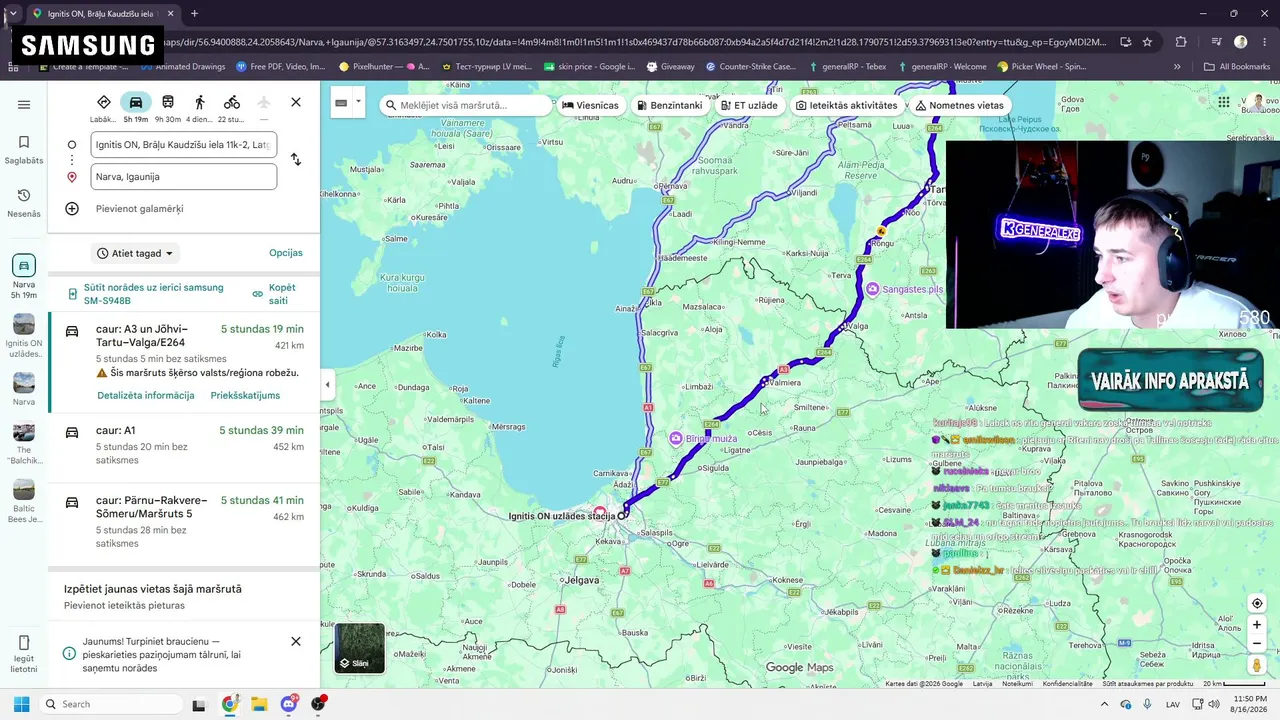Open Slāņi map layers thumbnail
This screenshot has height=720, width=1280.
(x=359, y=648)
